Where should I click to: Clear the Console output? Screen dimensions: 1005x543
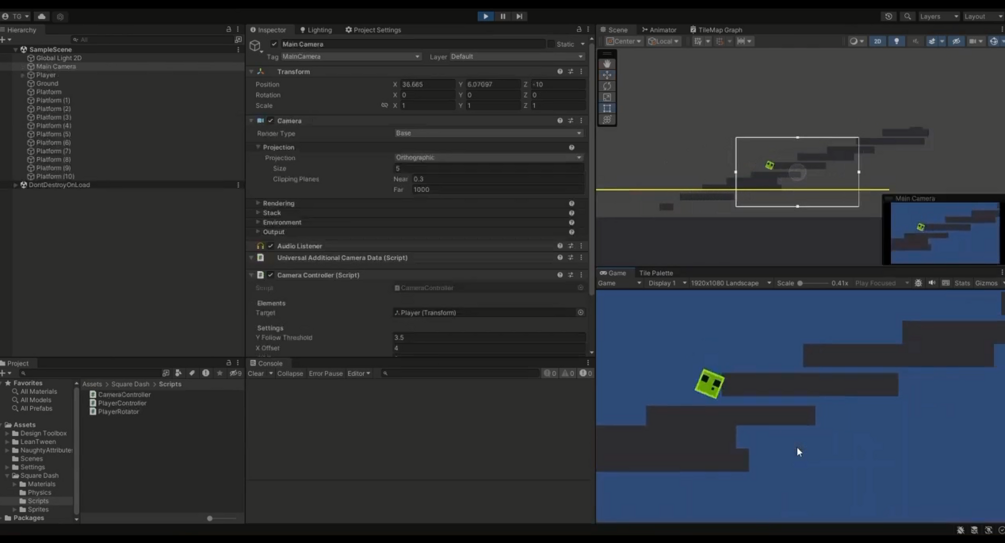[x=256, y=373]
